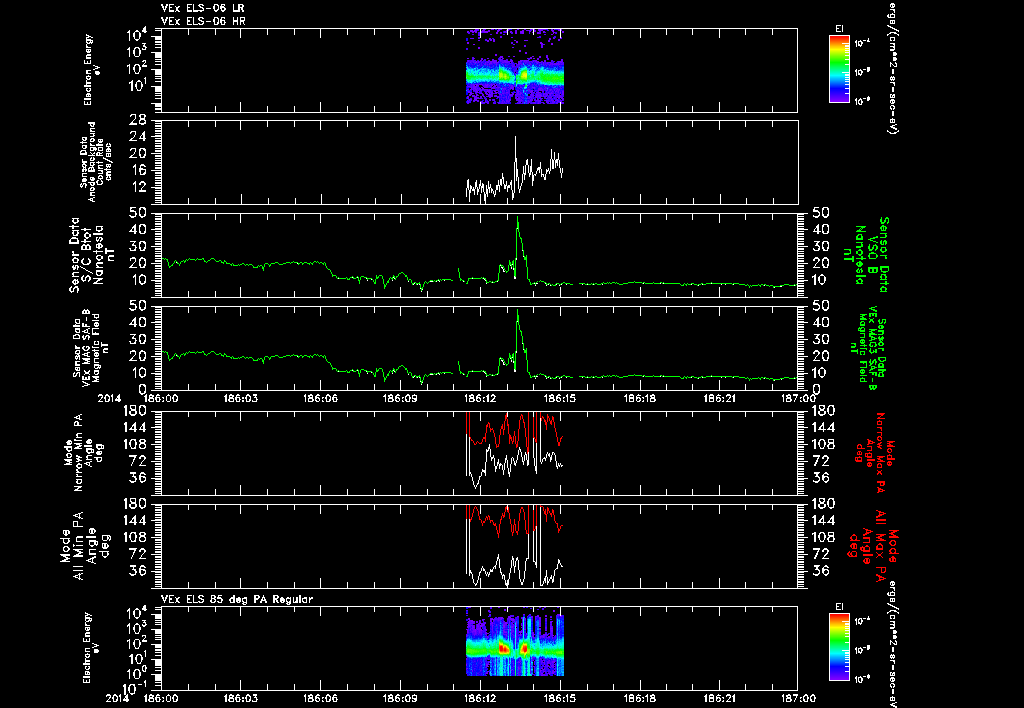Viewport: 1024px width, 708px height.
Task: Click the red 'Mode Narrow Max PA Angle' label
Action: [874, 452]
